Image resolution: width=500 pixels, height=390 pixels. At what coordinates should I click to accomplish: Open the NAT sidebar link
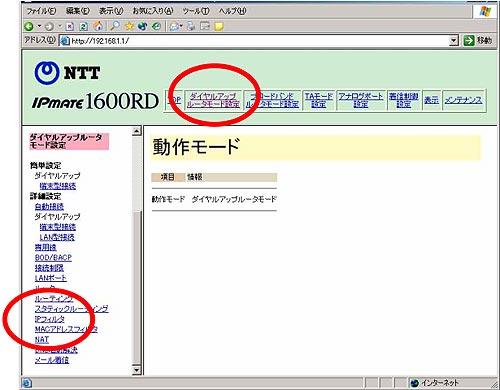(x=42, y=340)
